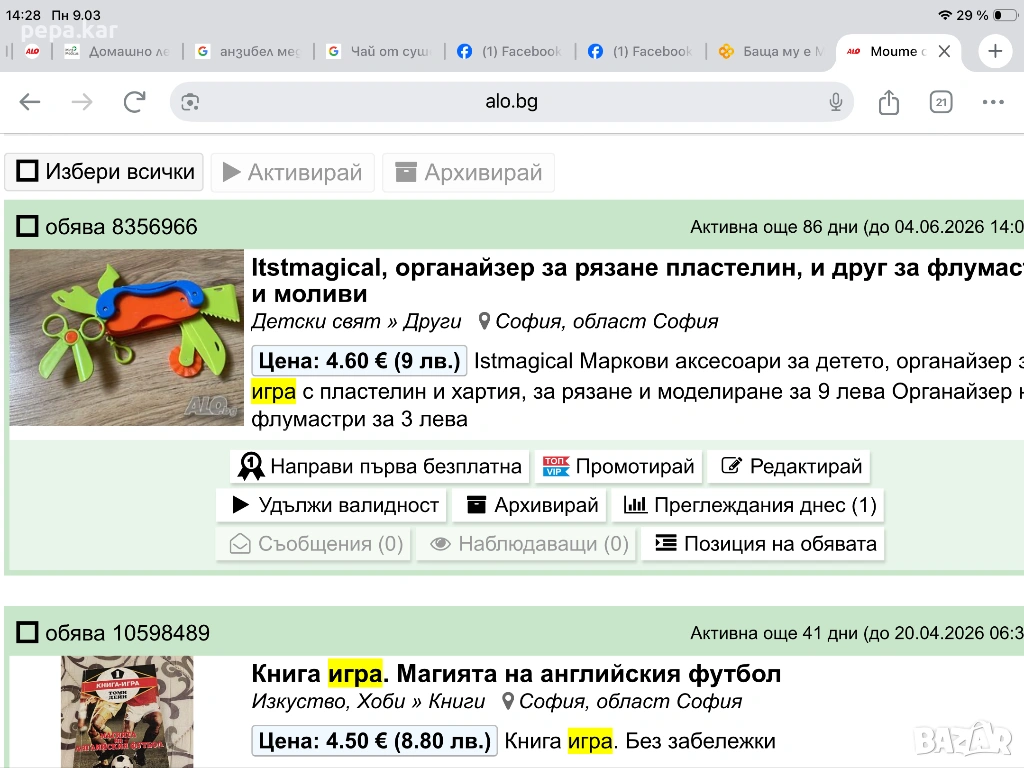Image resolution: width=1024 pixels, height=768 pixels.
Task: Check the Избери всички checkbox
Action: click(x=27, y=172)
